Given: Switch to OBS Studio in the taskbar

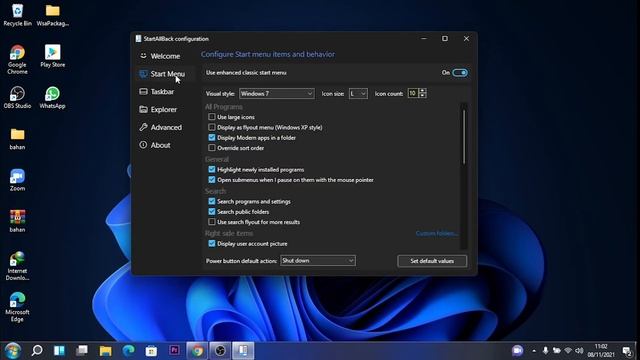Looking at the screenshot, I should pyautogui.click(x=220, y=351).
